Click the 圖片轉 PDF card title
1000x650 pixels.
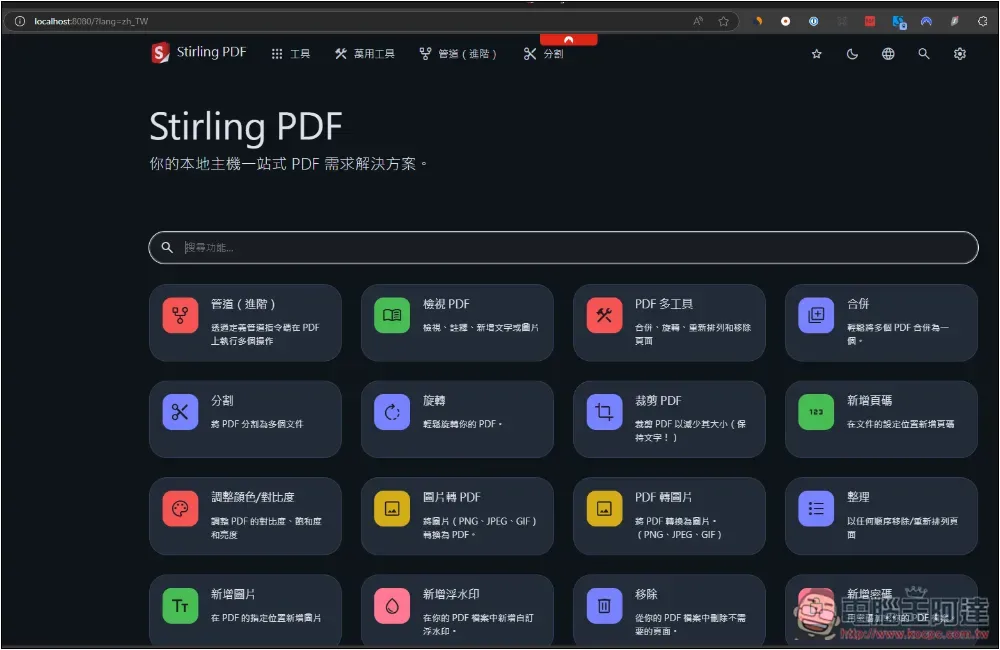pos(452,497)
